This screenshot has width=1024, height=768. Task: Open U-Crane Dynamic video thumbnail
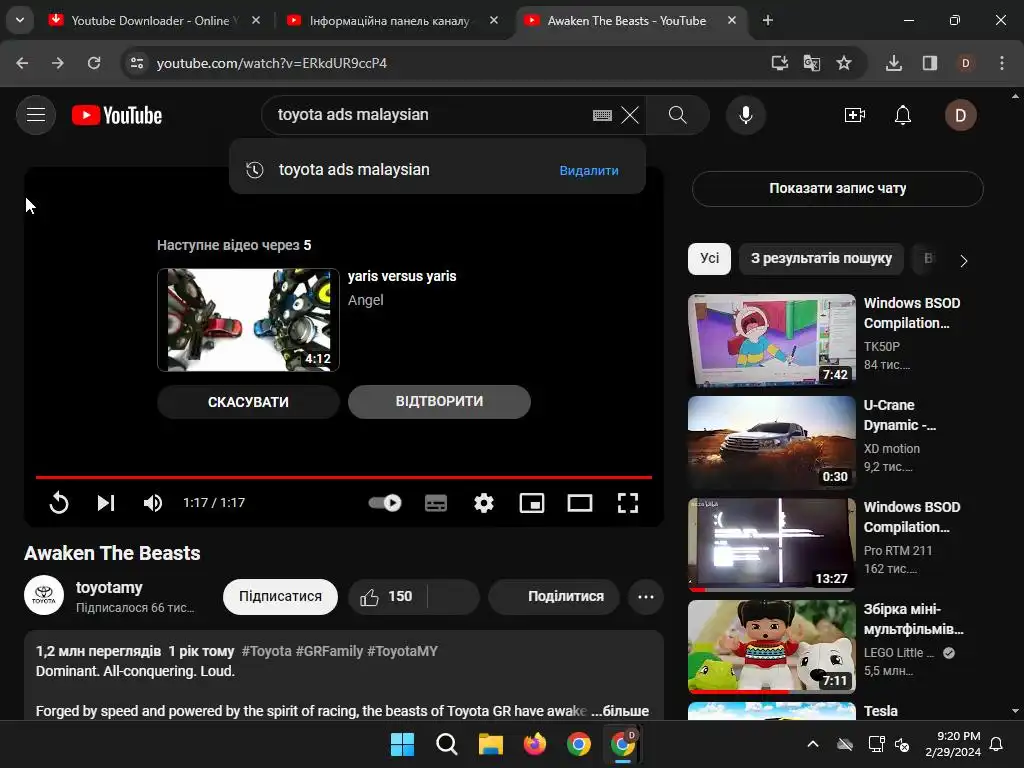(771, 443)
